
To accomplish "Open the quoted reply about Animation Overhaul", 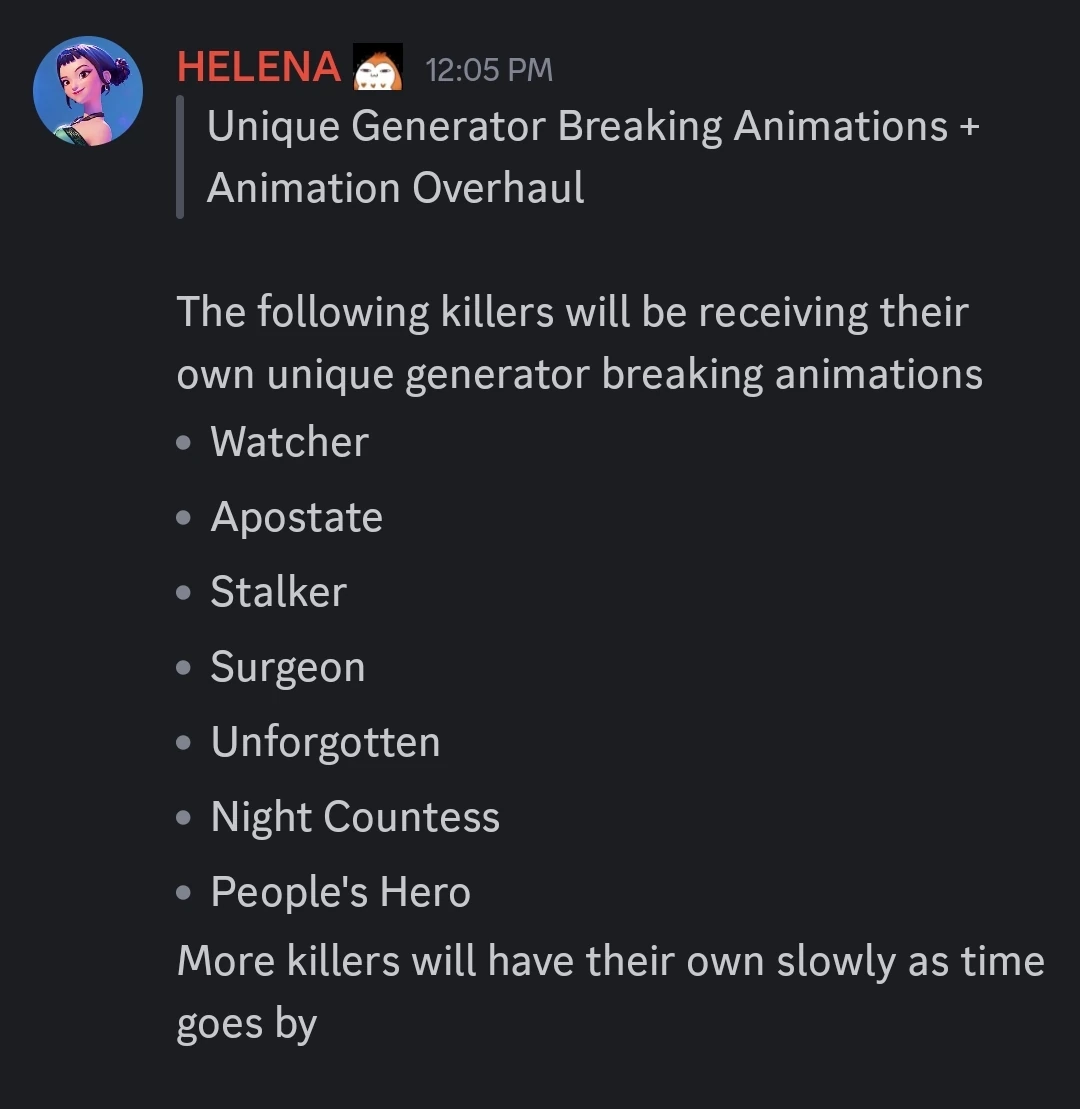I will pos(595,156).
